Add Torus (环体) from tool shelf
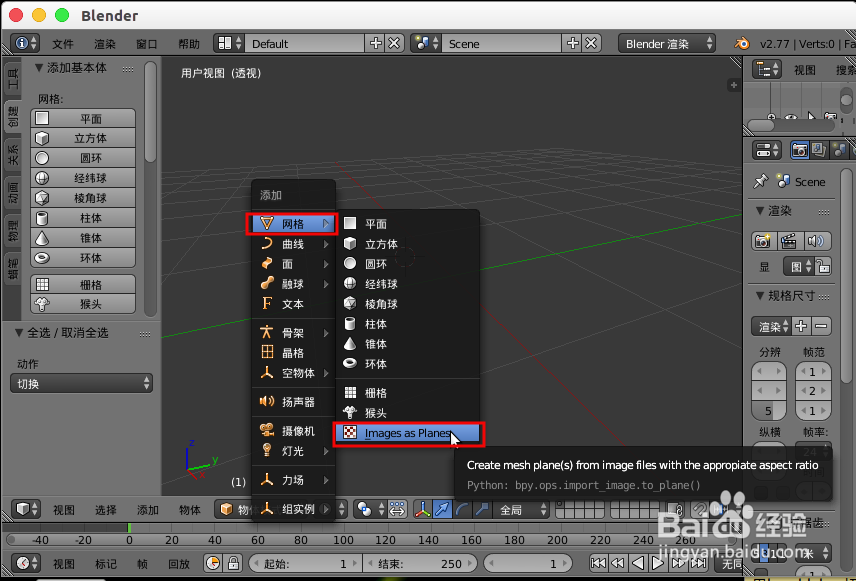This screenshot has height=581, width=856. [83, 258]
